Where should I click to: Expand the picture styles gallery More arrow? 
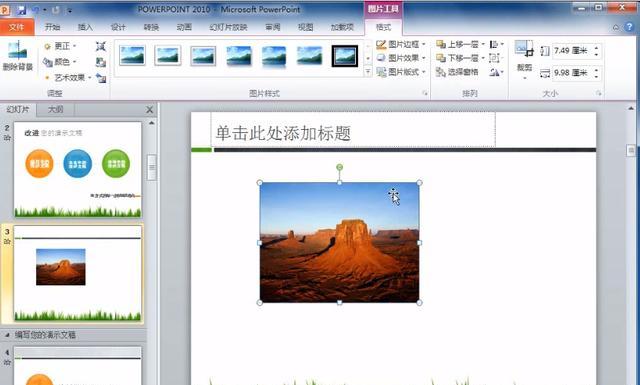368,72
